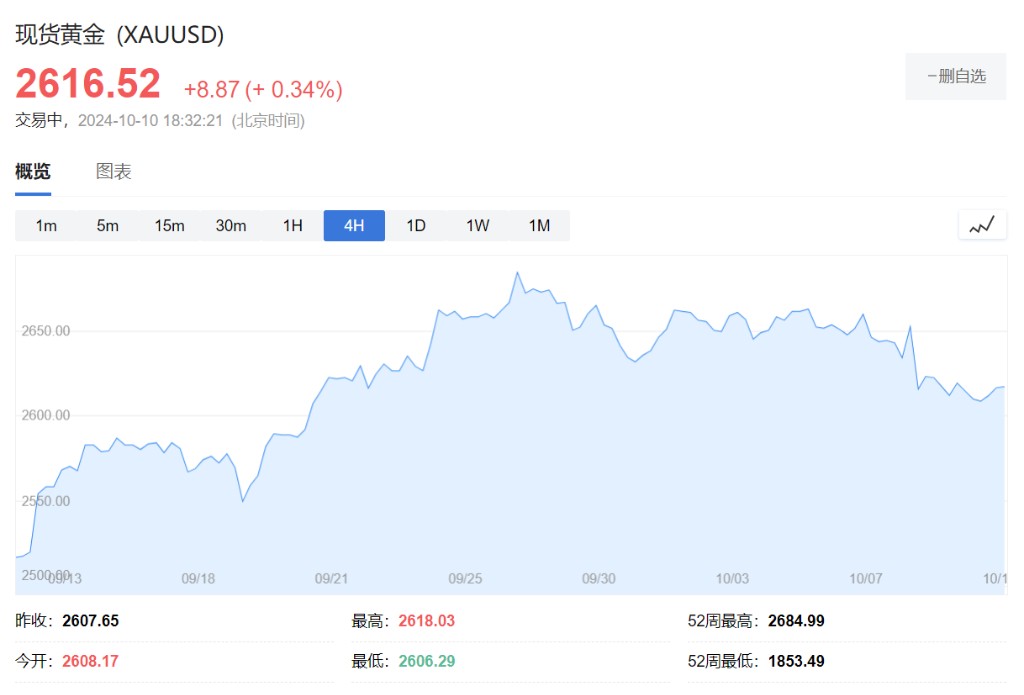Click the 52周最高 value 2684.99
Screen dimensions: 1024x695
[796, 621]
